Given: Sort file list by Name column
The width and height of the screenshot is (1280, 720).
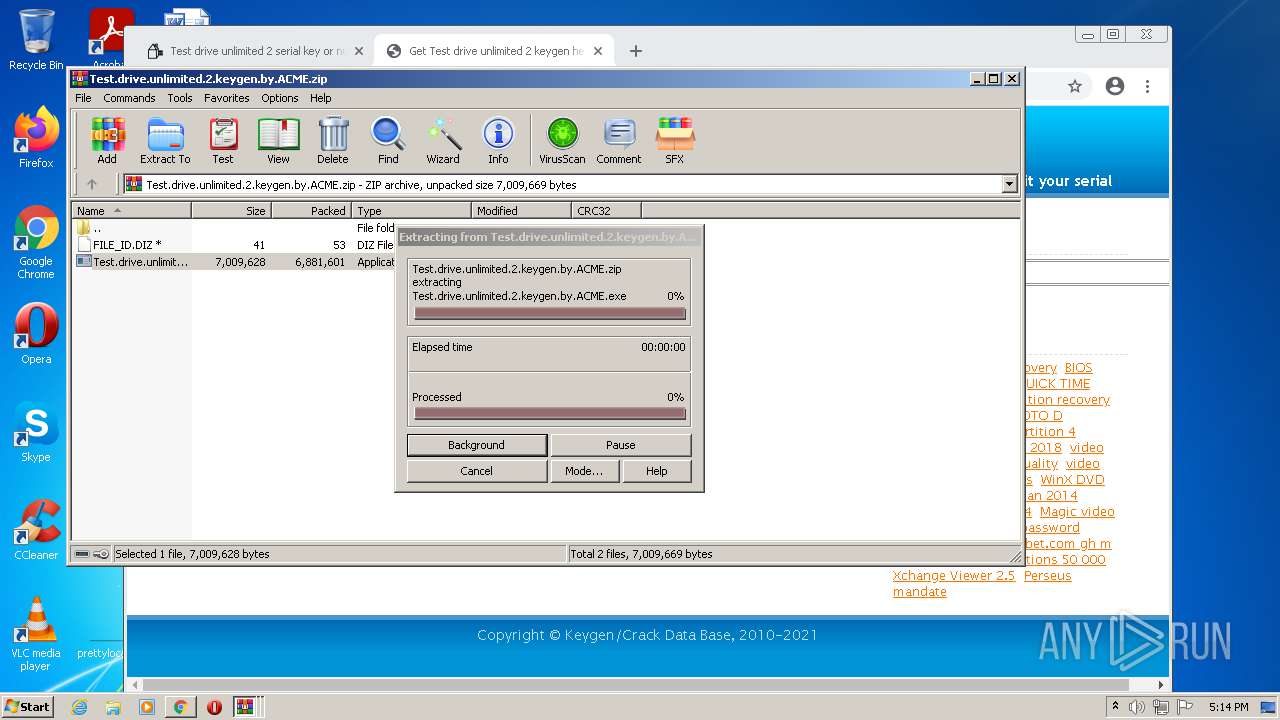Looking at the screenshot, I should (x=131, y=211).
